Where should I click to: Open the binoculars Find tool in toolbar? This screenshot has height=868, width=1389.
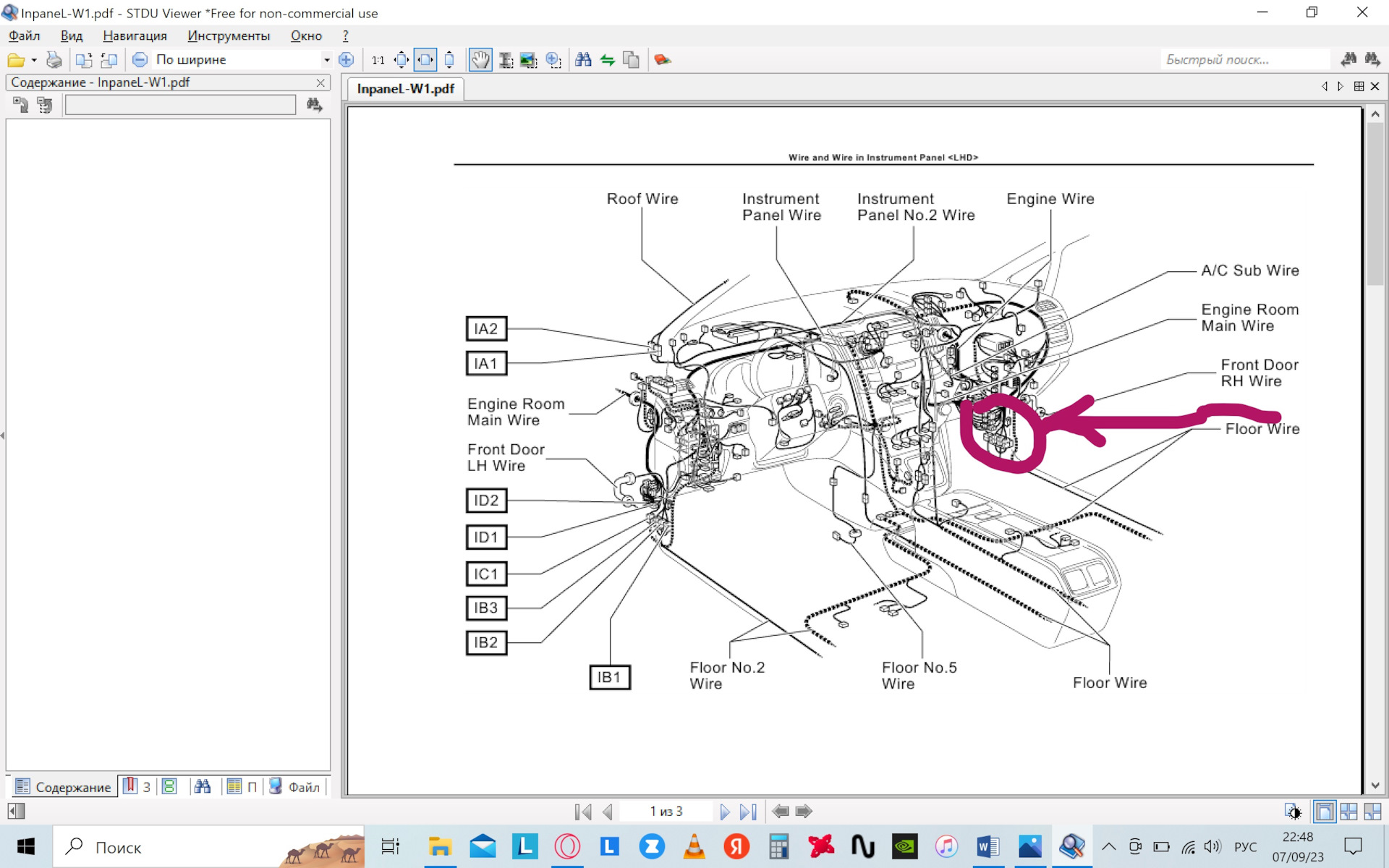coord(583,60)
